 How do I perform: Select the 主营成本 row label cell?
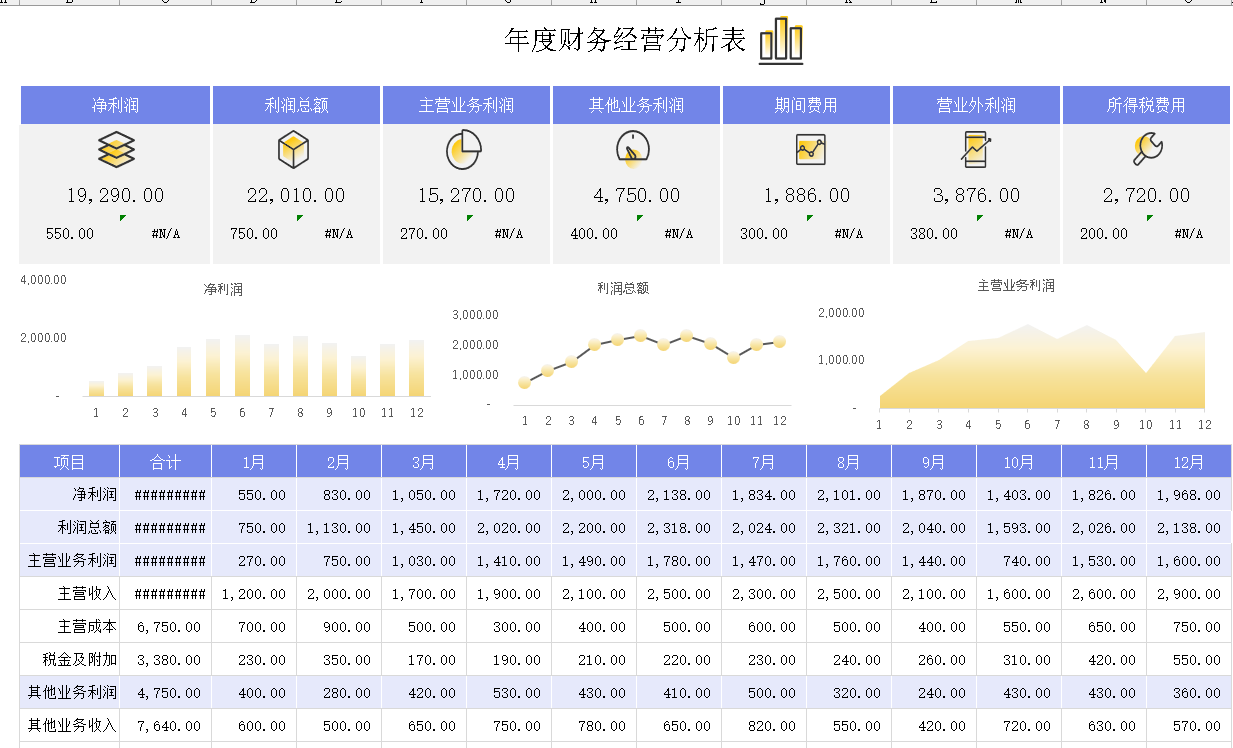87,627
